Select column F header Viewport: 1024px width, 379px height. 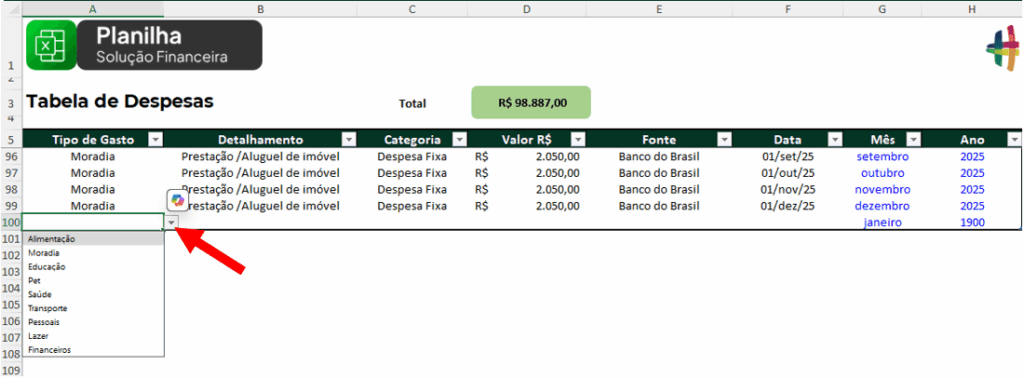(788, 9)
